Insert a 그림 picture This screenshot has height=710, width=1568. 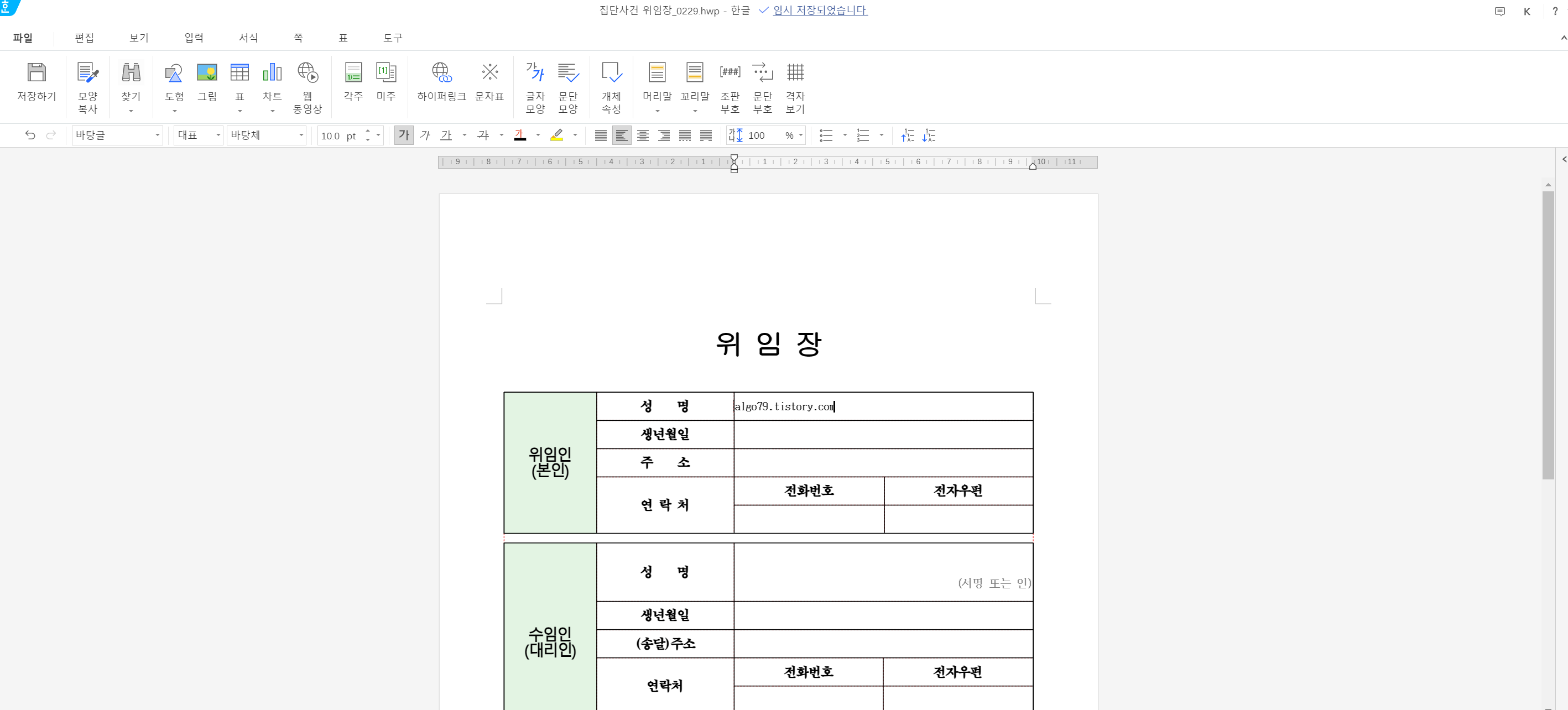pos(207,73)
